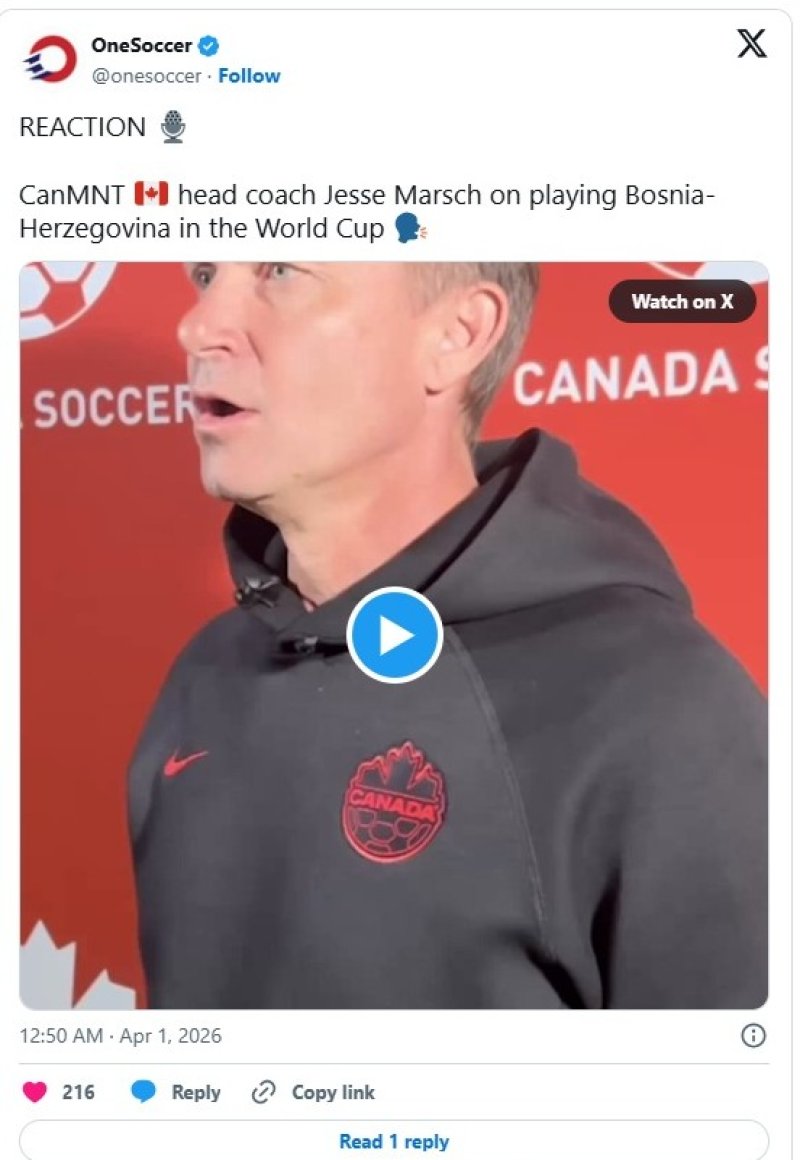Viewport: 800px width, 1160px height.
Task: Open the tweet info icon
Action: [753, 1036]
